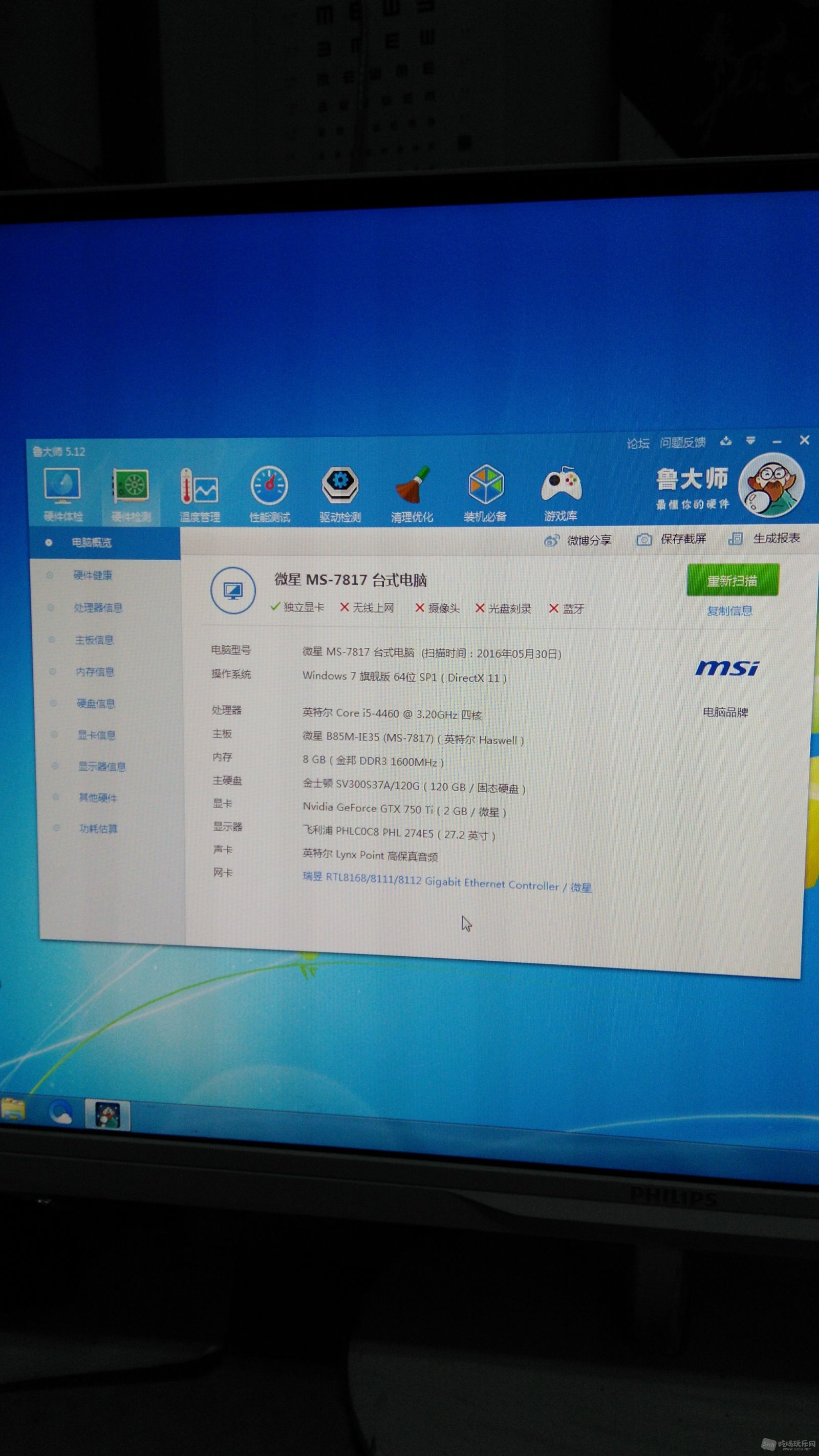Click the 瑞昱 RTL8168 Ethernet Controller link
This screenshot has height=1456, width=819.
pyautogui.click(x=447, y=882)
